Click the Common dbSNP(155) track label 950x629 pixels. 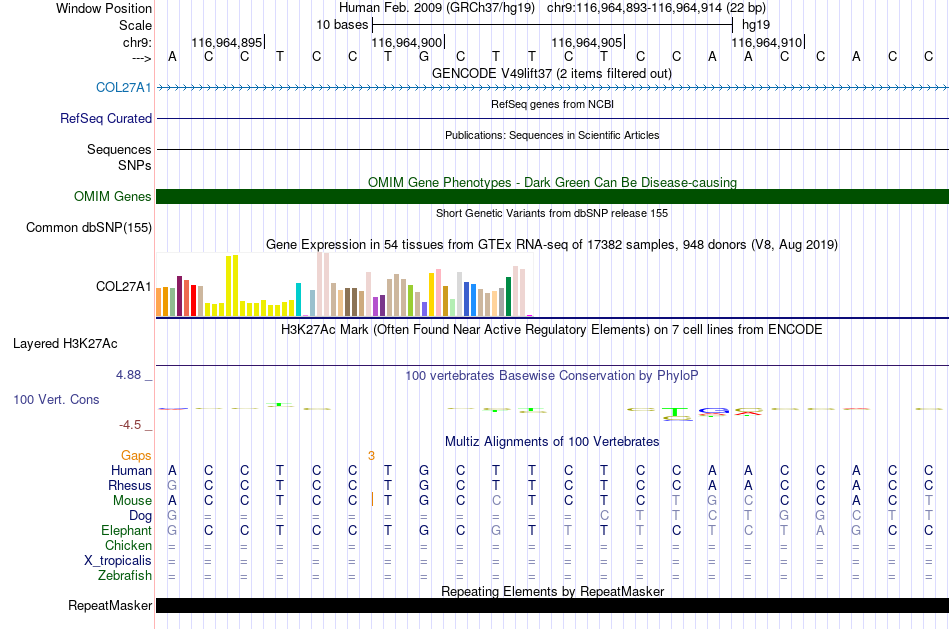tap(89, 227)
